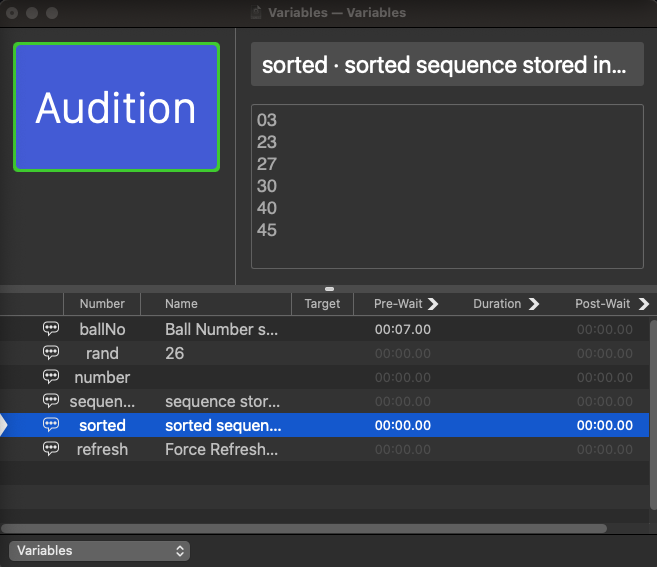
Task: Click the Number column header
Action: (x=102, y=304)
